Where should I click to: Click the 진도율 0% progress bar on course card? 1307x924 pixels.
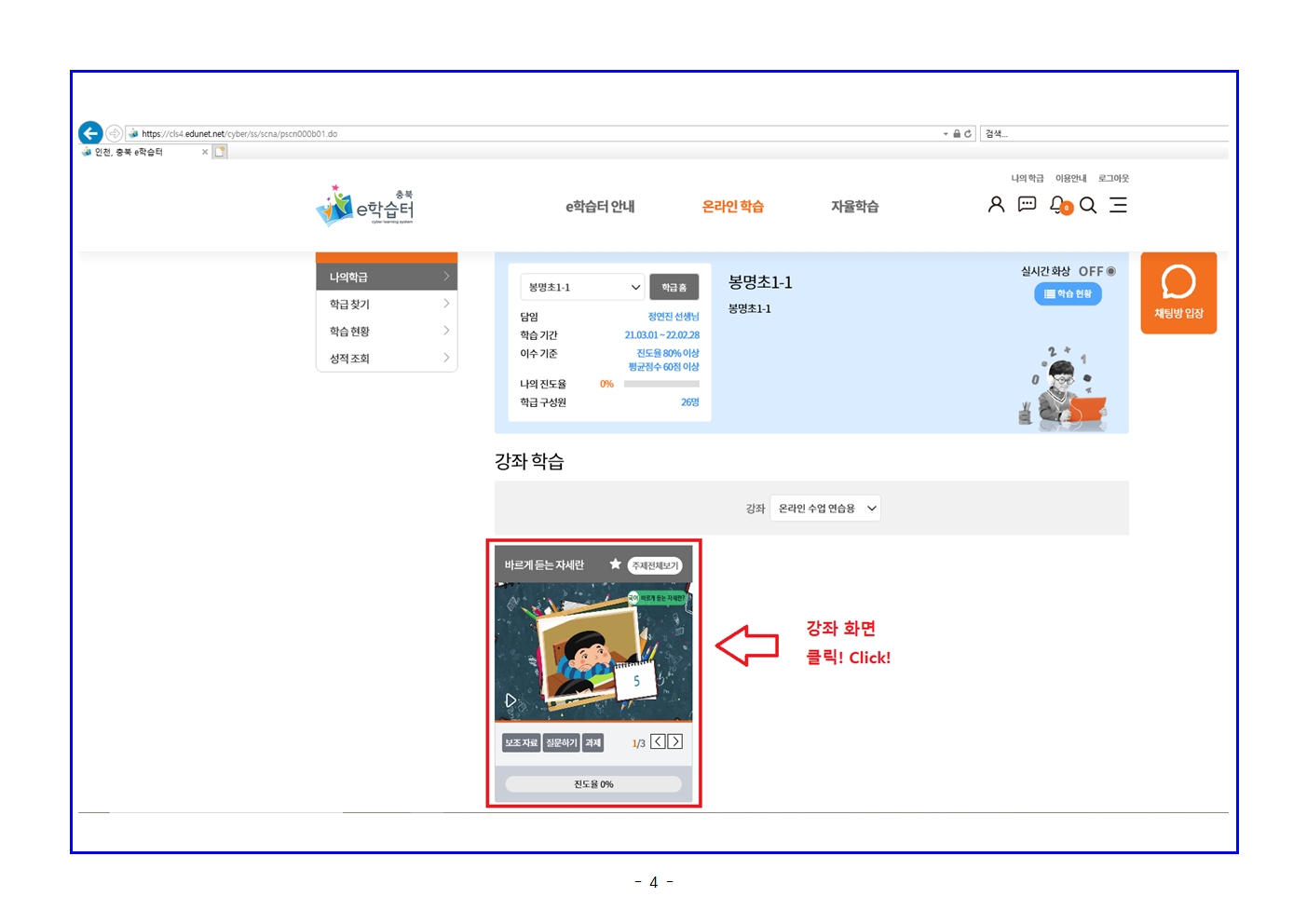click(593, 784)
